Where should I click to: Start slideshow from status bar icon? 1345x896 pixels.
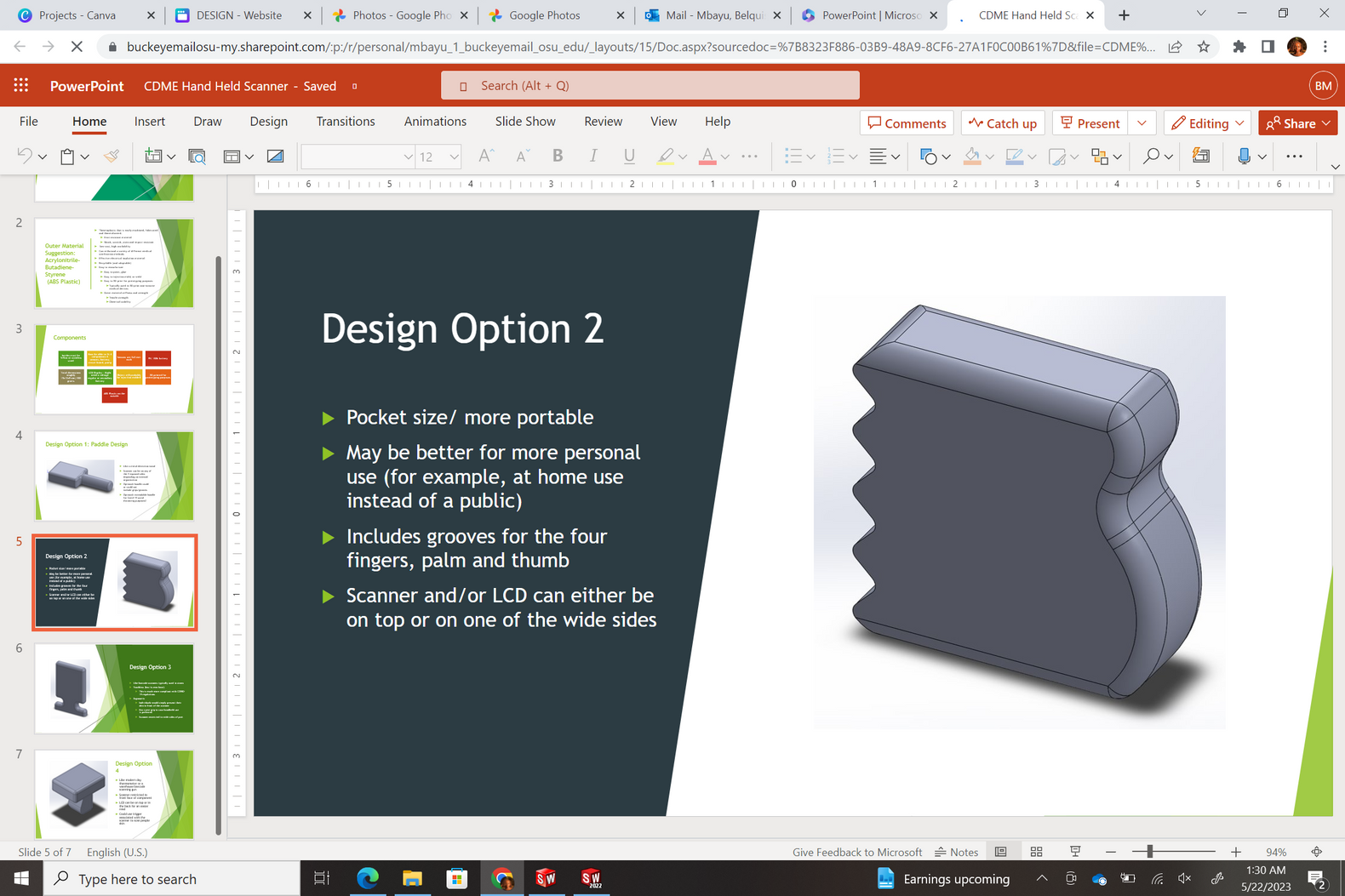tap(1075, 852)
